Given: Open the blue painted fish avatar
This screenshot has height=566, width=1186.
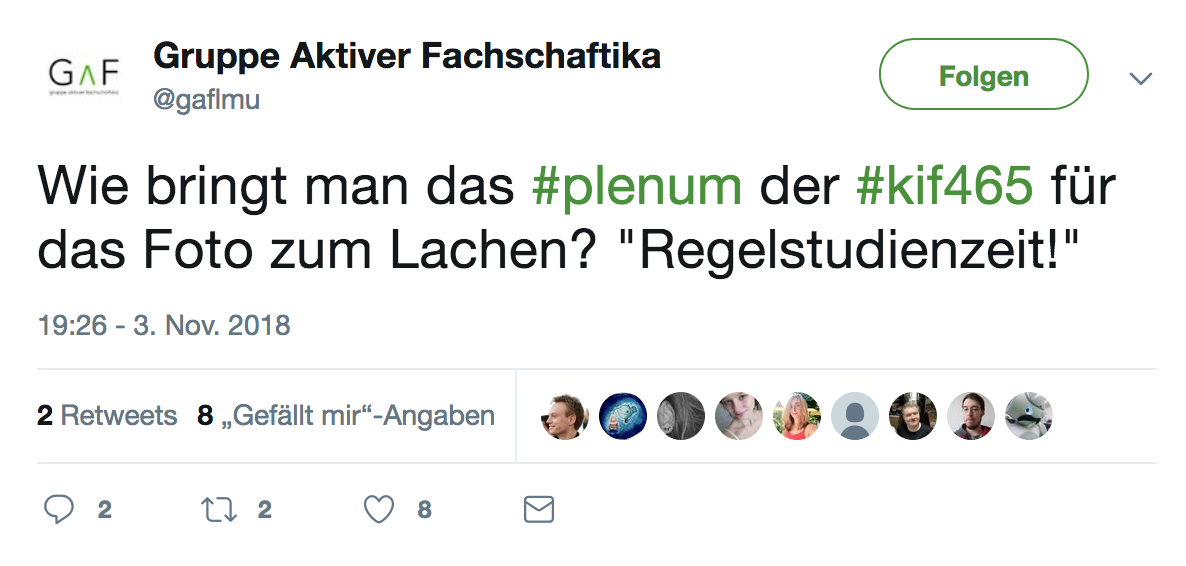Looking at the screenshot, I should point(623,416).
